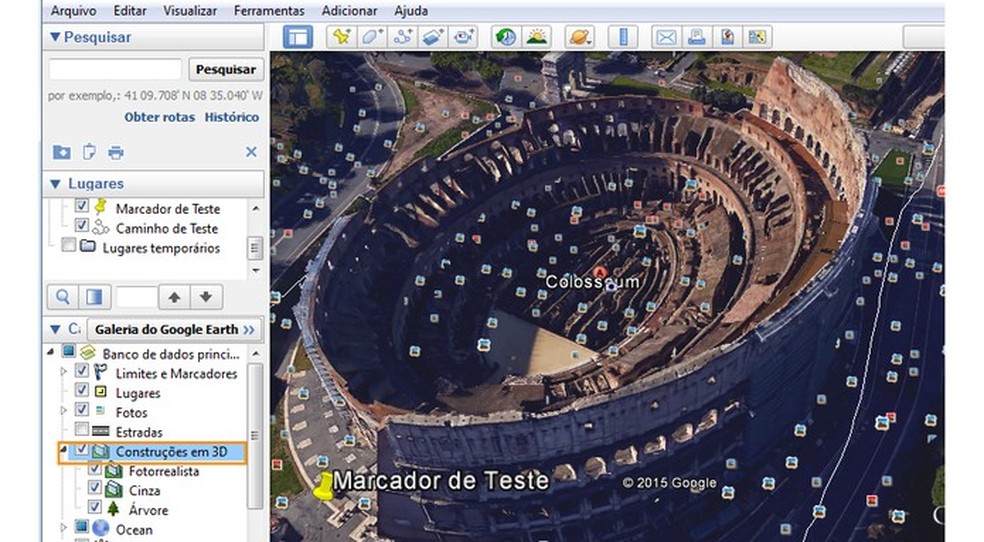Uncheck the Fotorrealista layer checkbox
Viewport: 984px width, 542px height.
coord(94,469)
